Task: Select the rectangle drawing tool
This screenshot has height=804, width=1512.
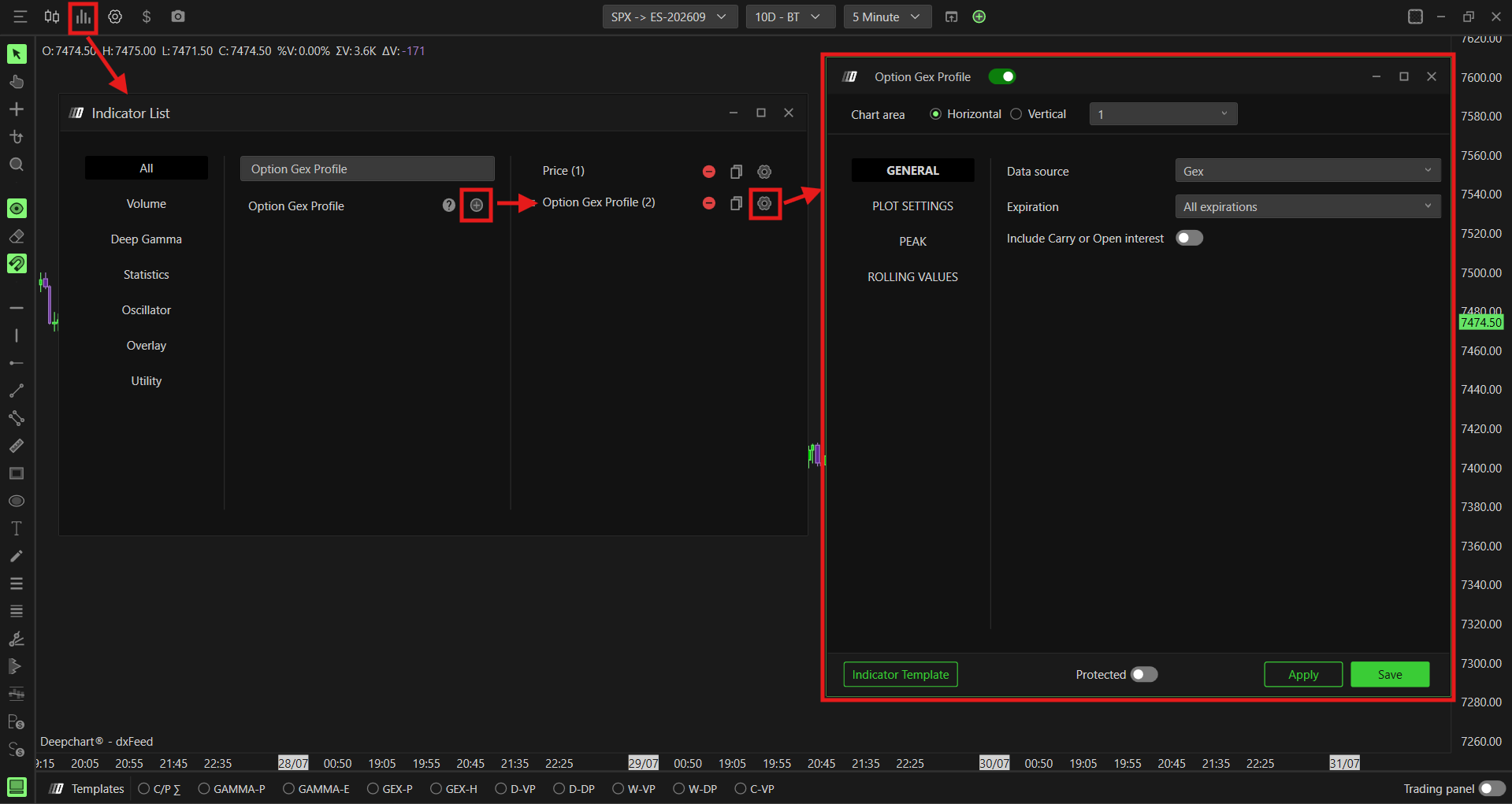Action: tap(17, 473)
